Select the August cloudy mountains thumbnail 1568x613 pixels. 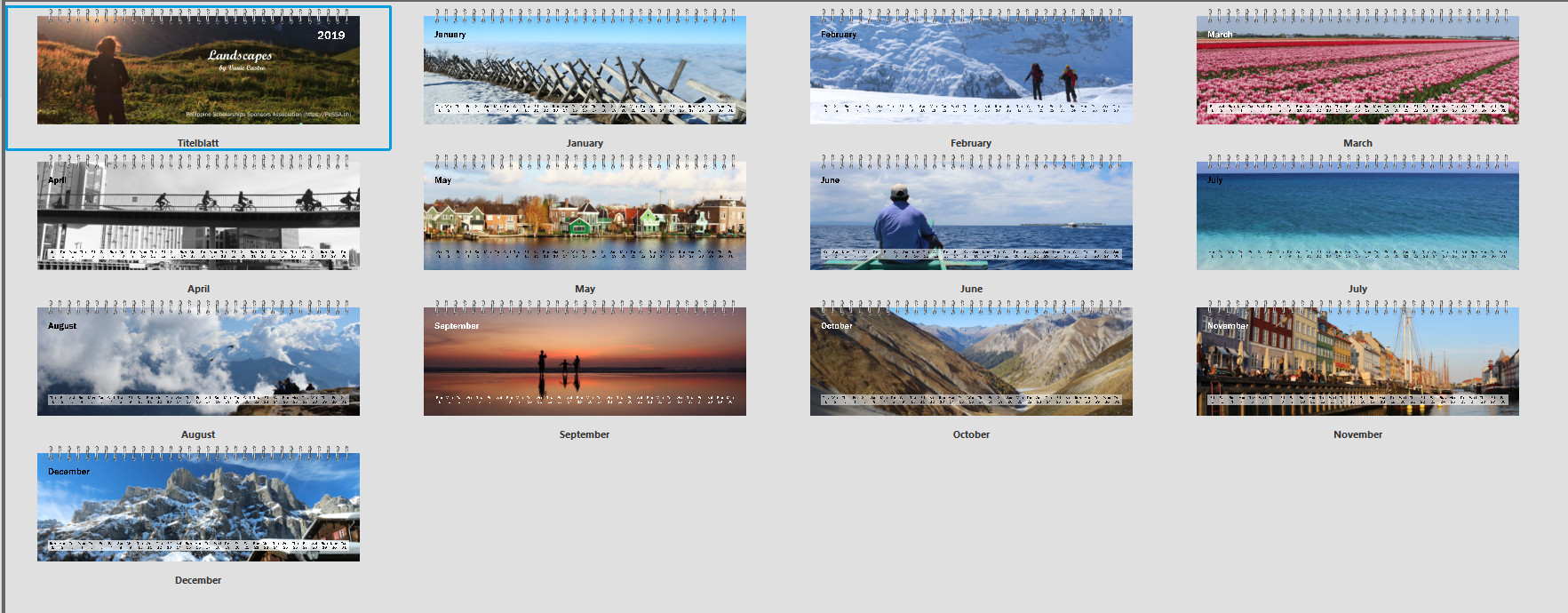tap(198, 362)
